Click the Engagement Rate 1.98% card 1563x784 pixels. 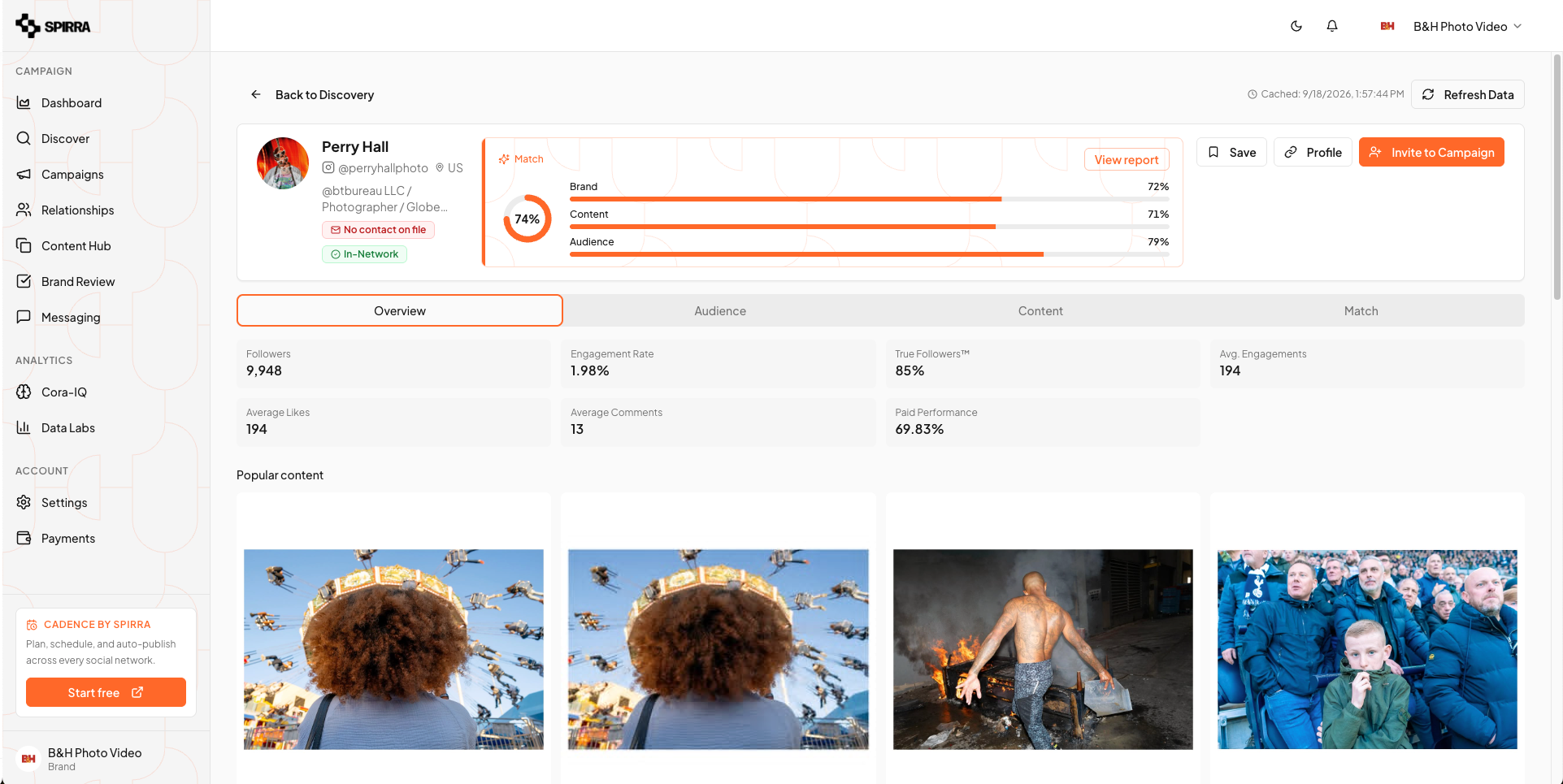coord(719,363)
